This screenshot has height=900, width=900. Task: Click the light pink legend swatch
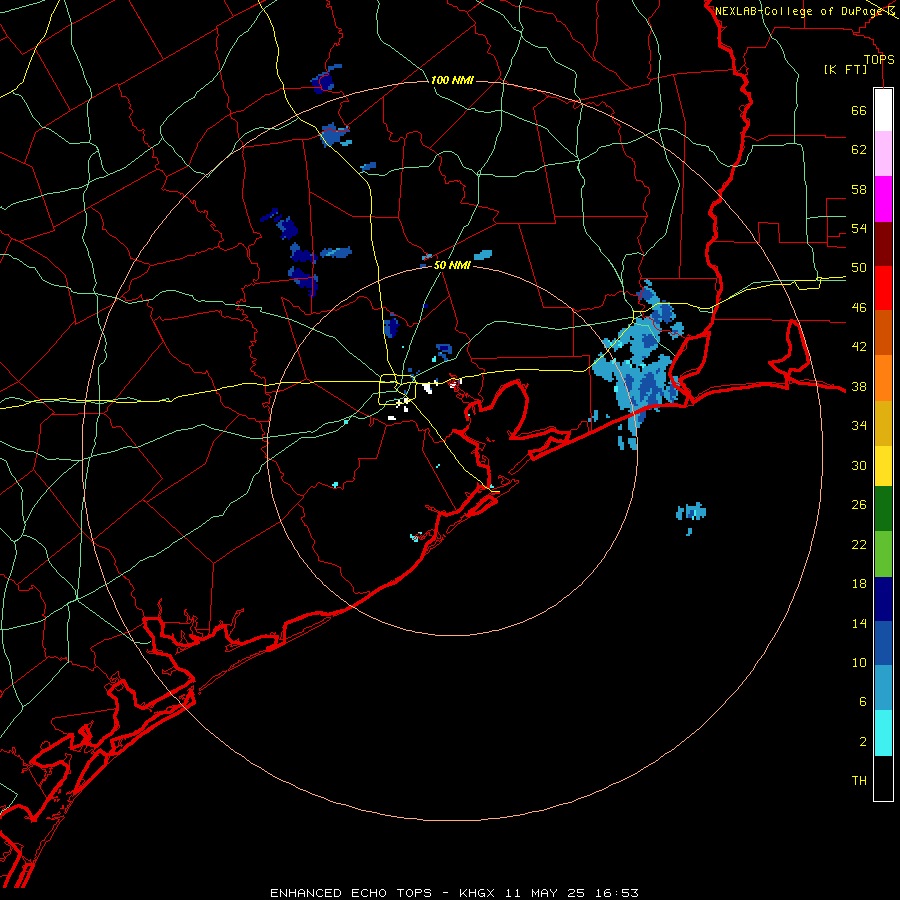tap(883, 153)
